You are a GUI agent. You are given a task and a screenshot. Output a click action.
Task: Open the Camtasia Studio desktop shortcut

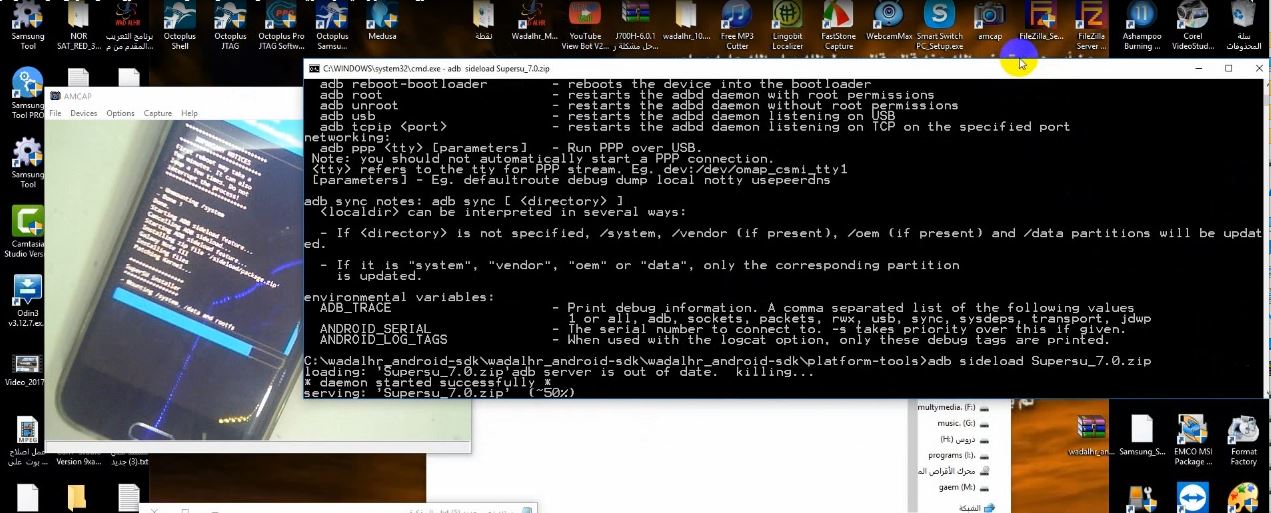27,232
